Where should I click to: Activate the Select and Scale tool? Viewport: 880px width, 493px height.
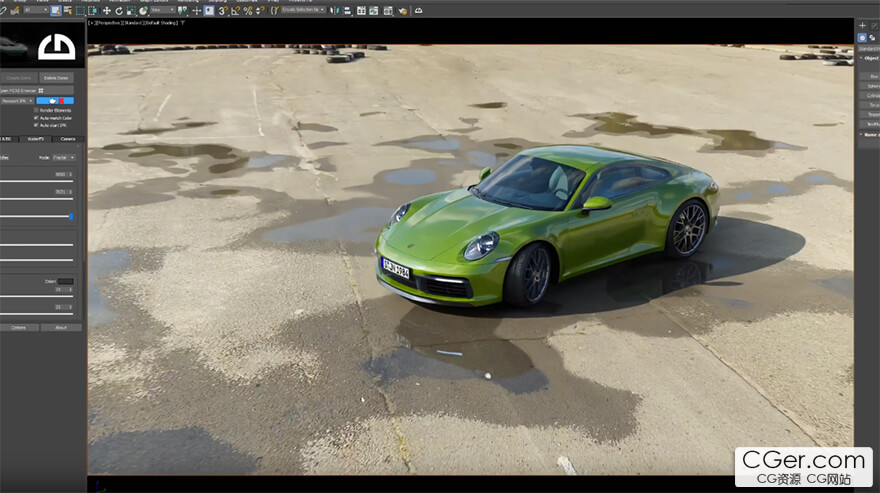point(131,11)
